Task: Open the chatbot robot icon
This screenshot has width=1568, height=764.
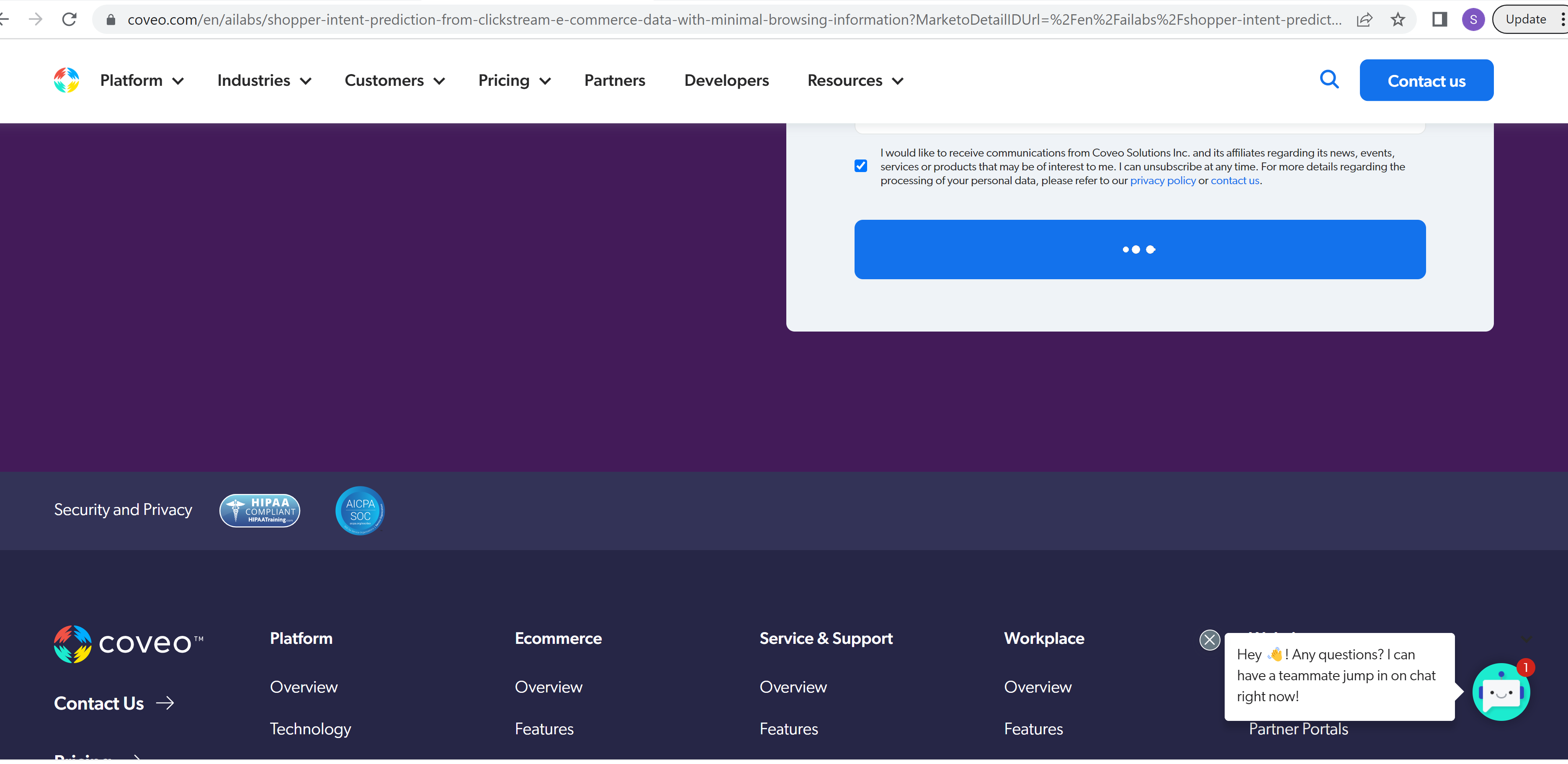Action: [x=1501, y=692]
